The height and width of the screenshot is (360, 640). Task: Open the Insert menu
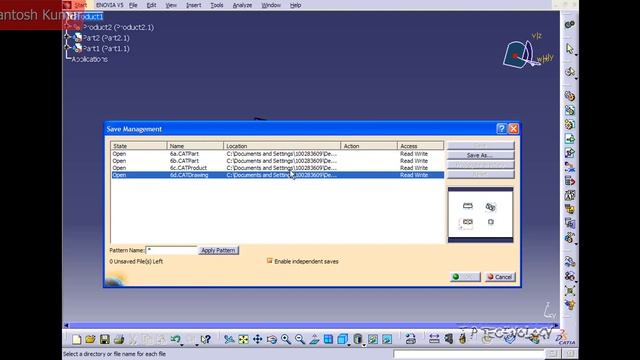point(193,5)
